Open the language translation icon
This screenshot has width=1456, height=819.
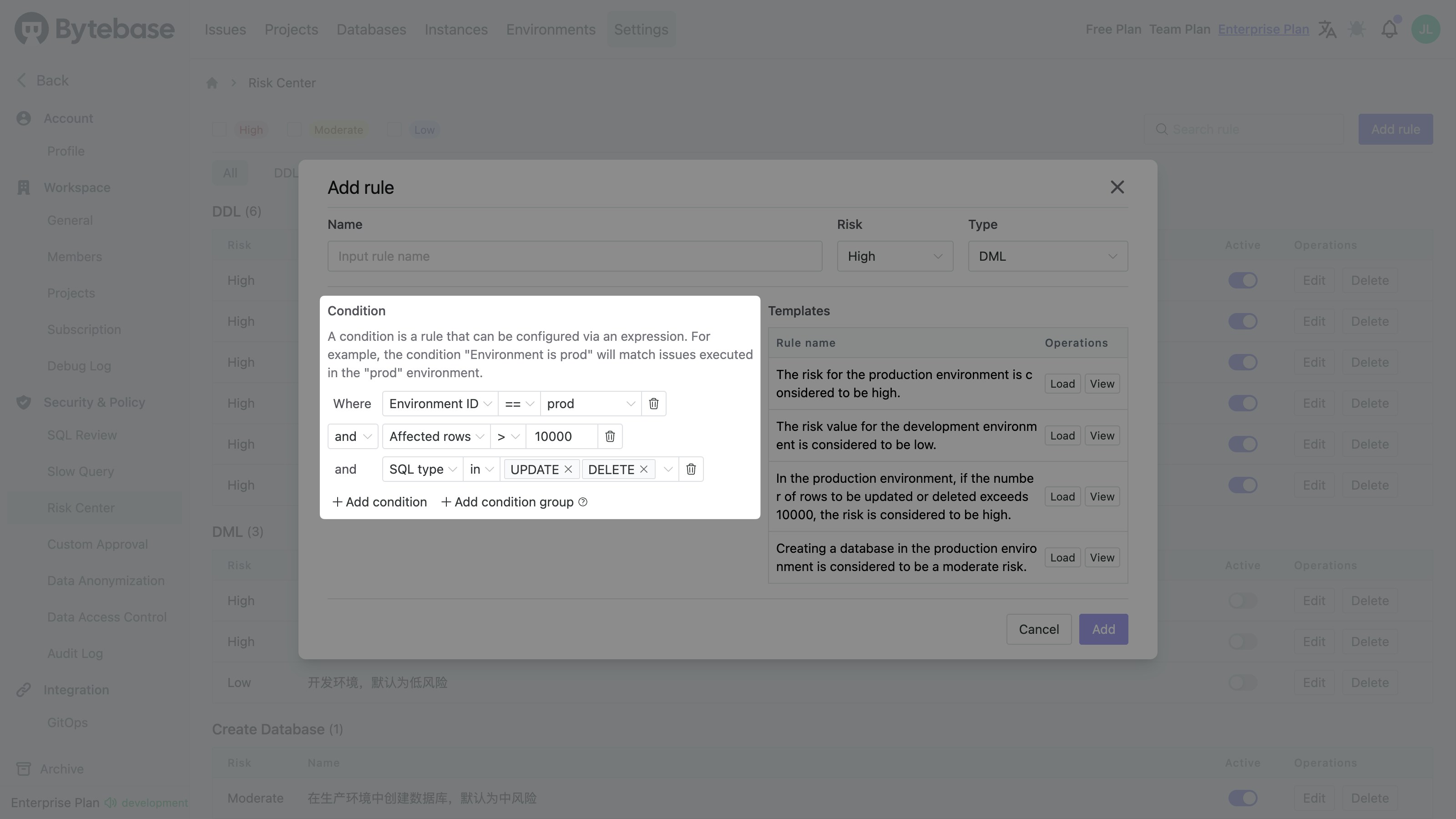tap(1327, 30)
